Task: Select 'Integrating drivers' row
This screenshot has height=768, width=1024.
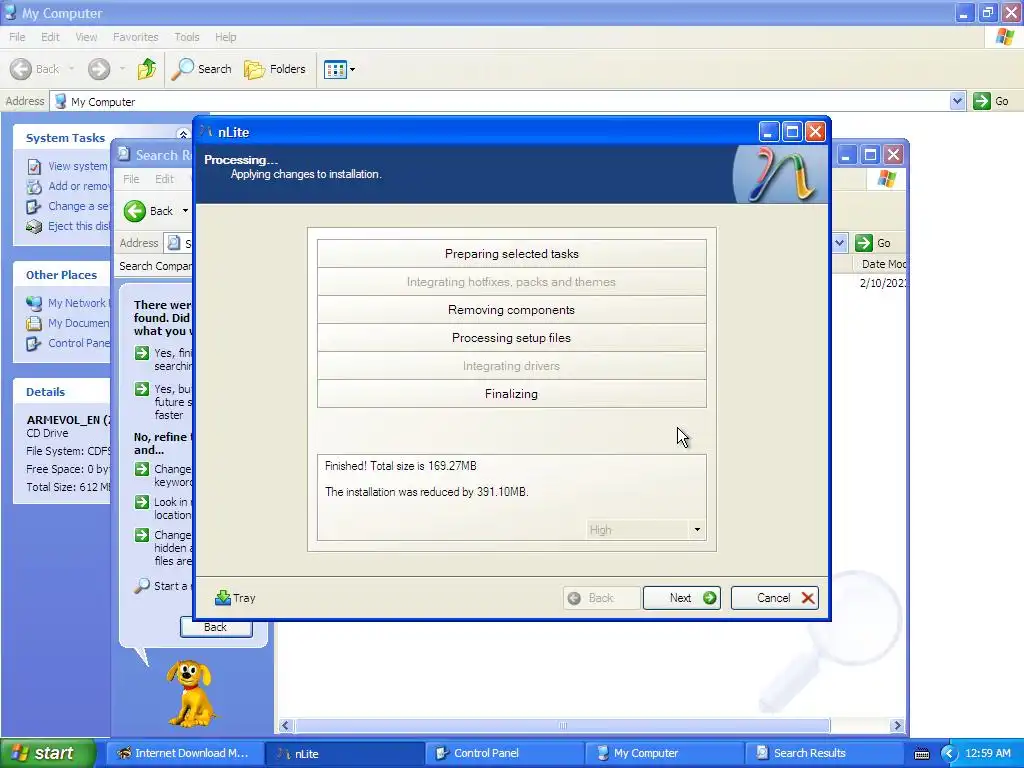Action: coord(511,366)
